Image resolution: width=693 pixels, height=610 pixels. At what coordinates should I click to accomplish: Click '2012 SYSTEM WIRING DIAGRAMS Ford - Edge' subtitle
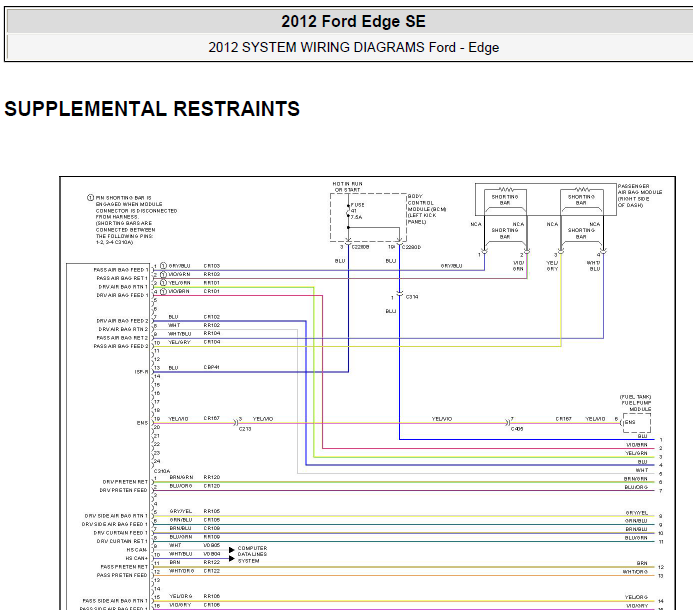tap(354, 47)
